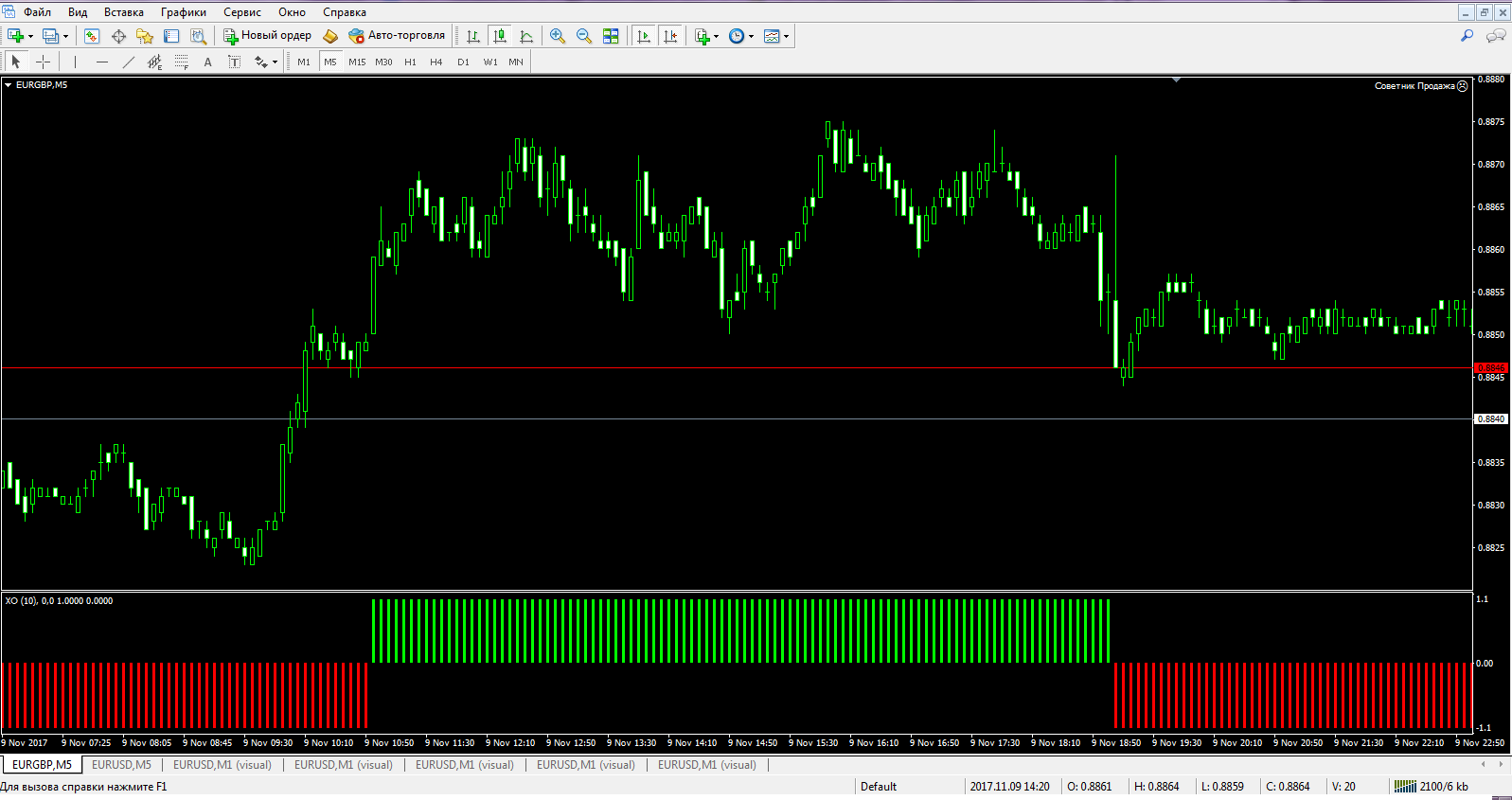
Task: Switch to H1 timeframe
Action: coord(410,62)
